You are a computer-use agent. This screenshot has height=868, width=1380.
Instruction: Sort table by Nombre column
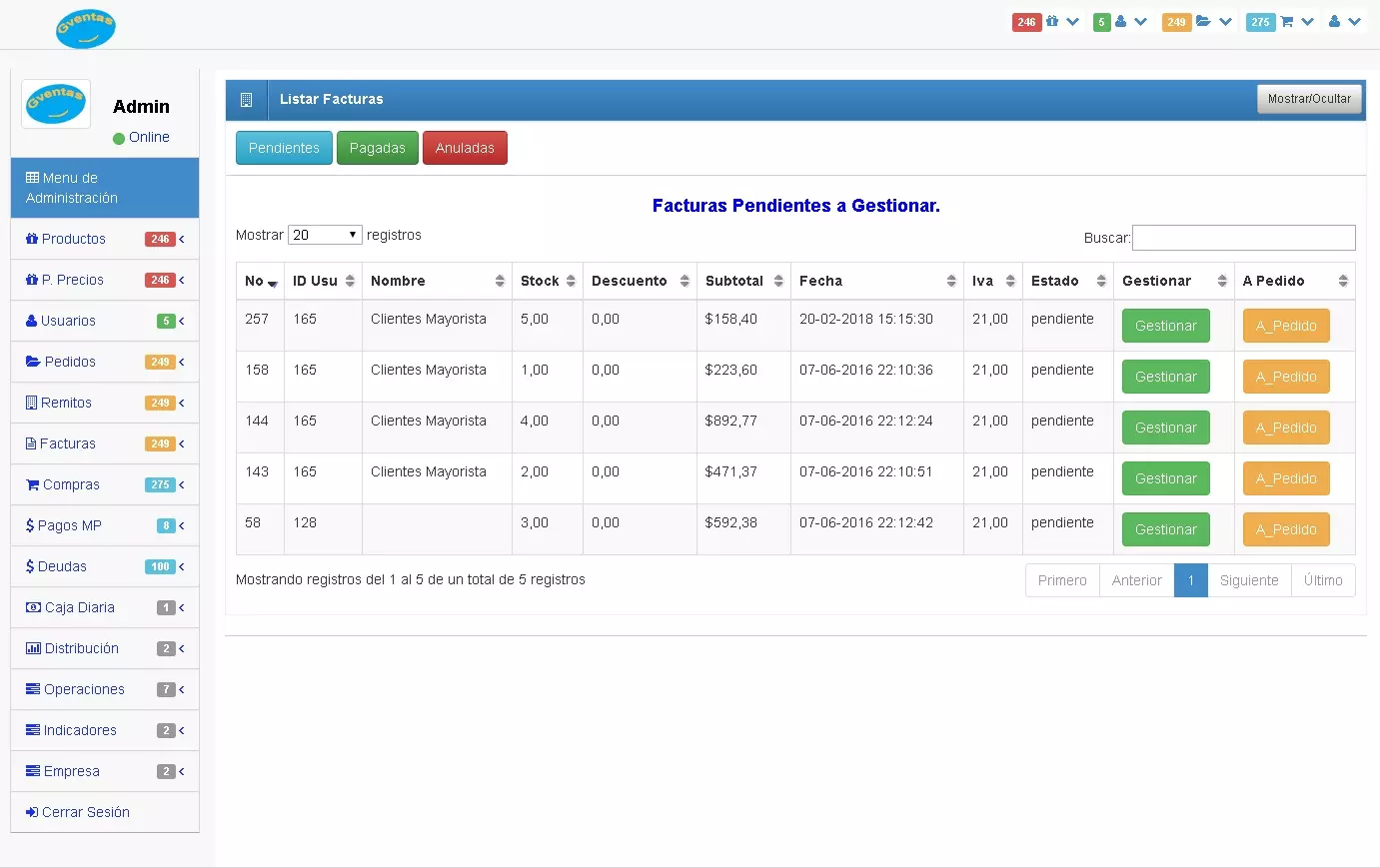pos(437,281)
